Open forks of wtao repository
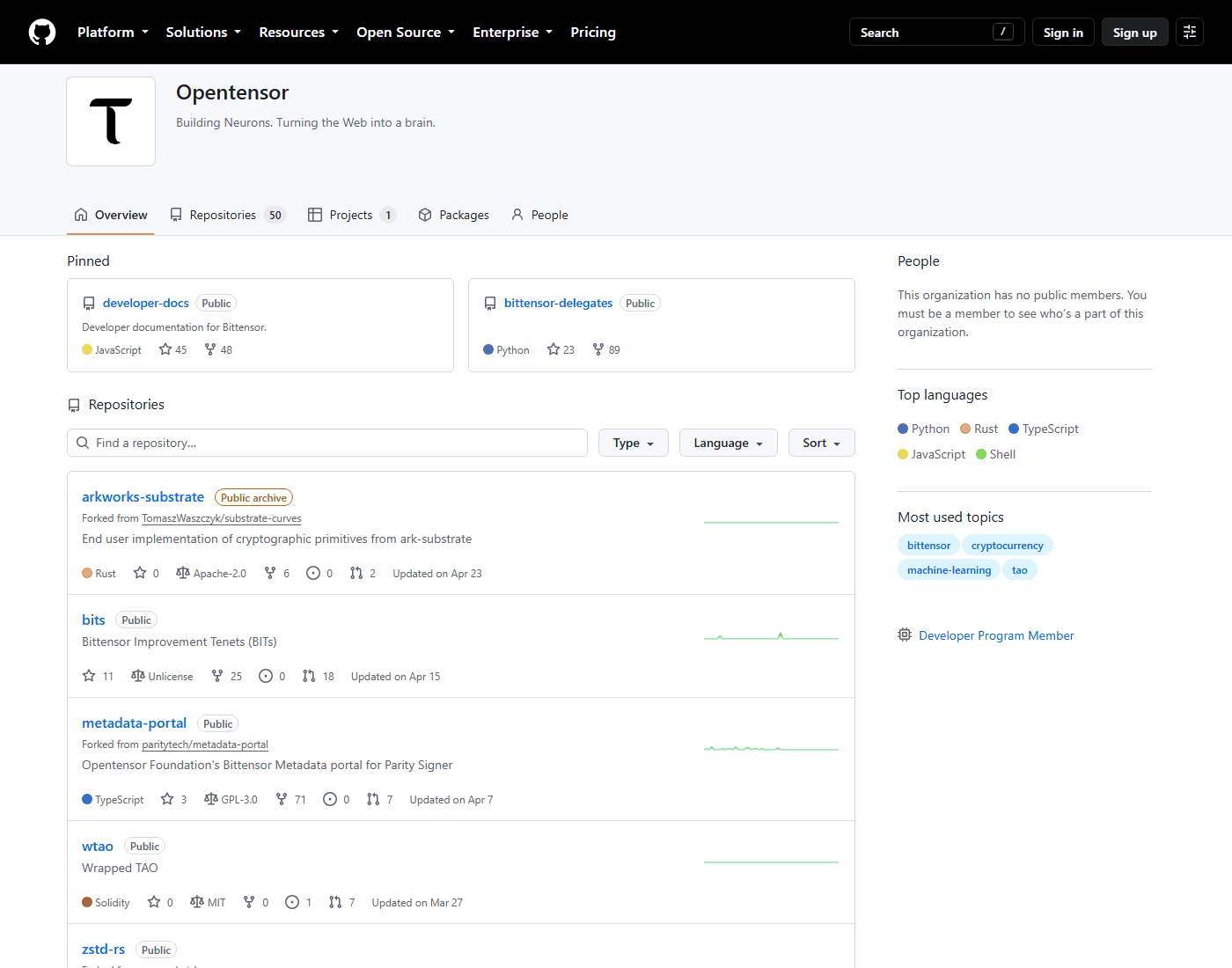 coord(256,902)
